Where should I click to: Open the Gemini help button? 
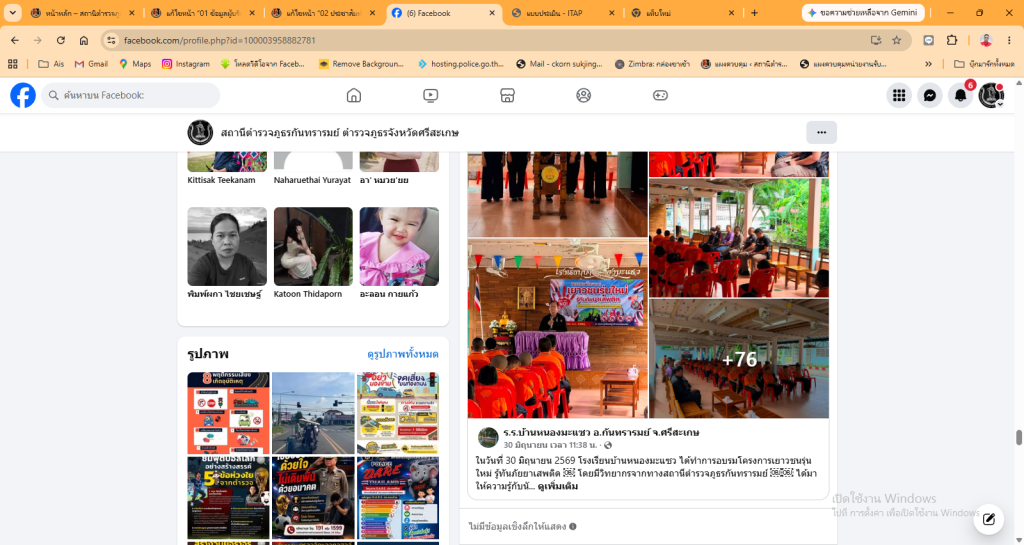pos(862,13)
